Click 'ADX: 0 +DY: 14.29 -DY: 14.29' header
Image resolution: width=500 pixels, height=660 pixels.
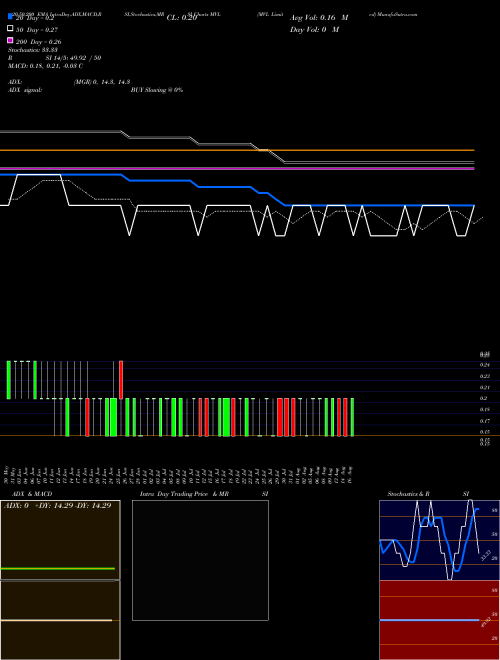pos(58,505)
